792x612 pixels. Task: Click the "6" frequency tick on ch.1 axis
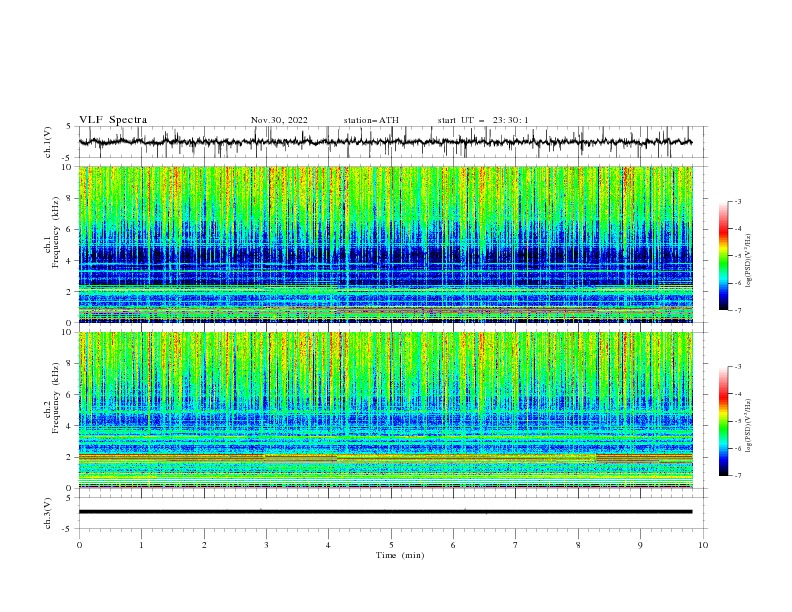pos(71,229)
